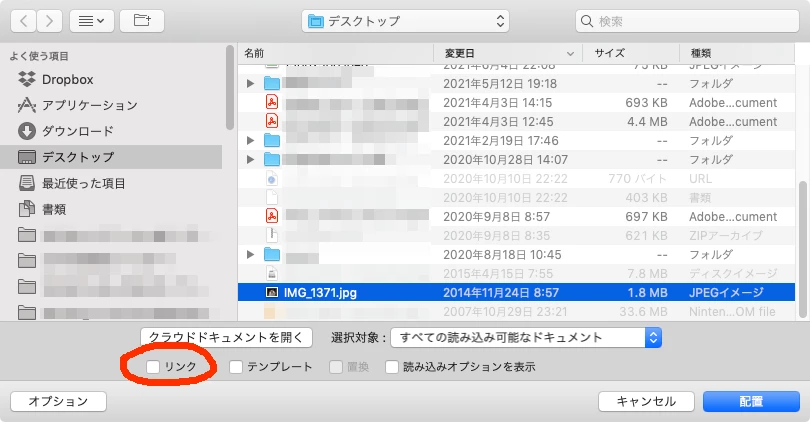
Task: Click the 2014年11月24日 8:57 date cell
Action: pos(501,293)
